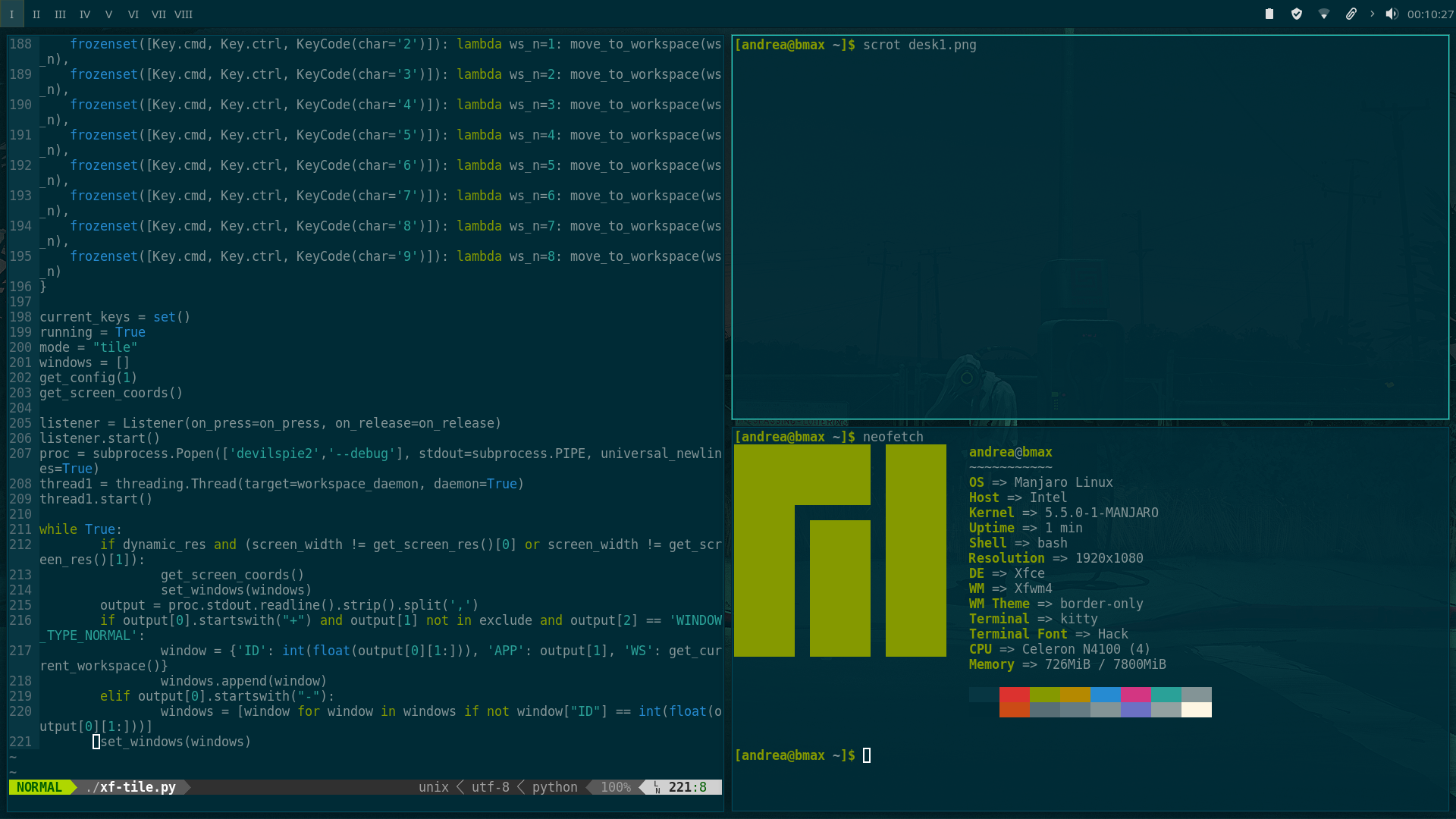Open the volume speaker icon
Viewport: 1456px width, 819px height.
coord(1392,14)
